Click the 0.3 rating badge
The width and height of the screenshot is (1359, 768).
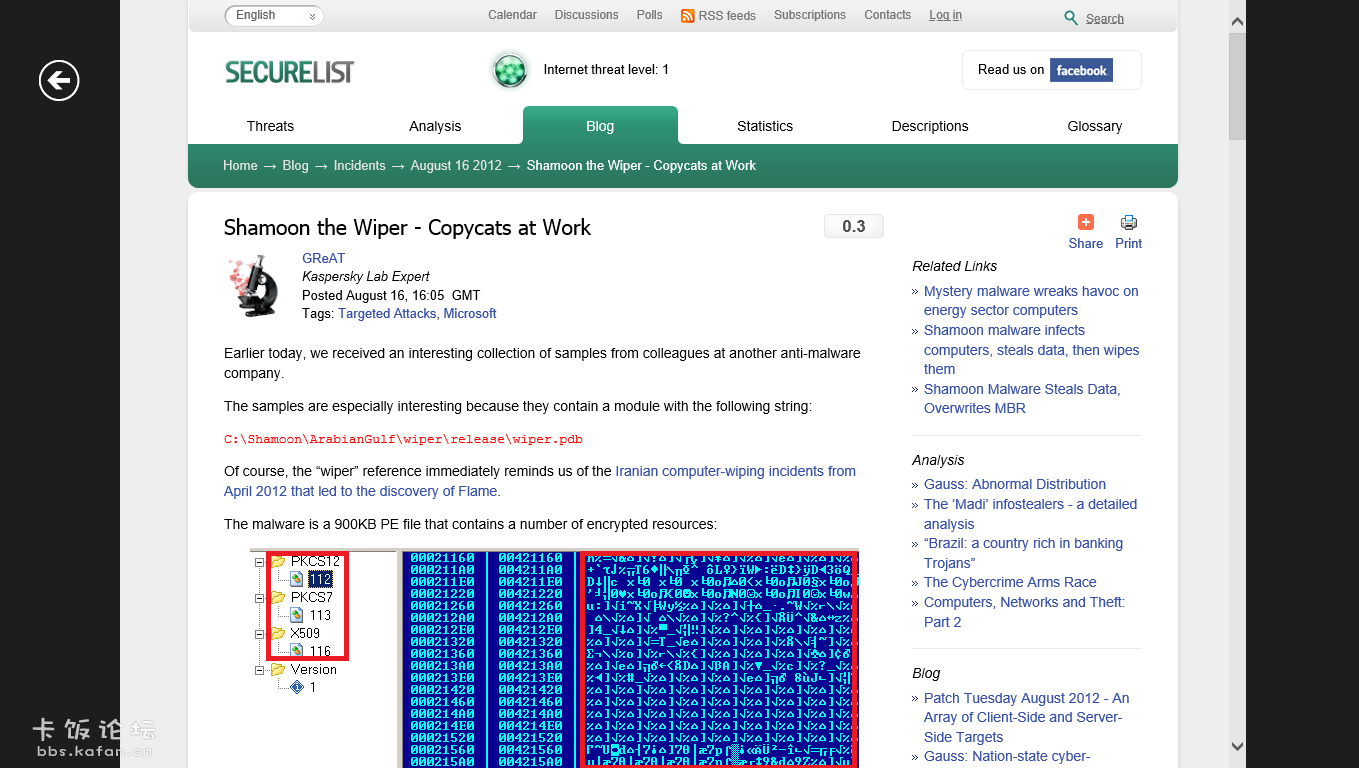[854, 226]
